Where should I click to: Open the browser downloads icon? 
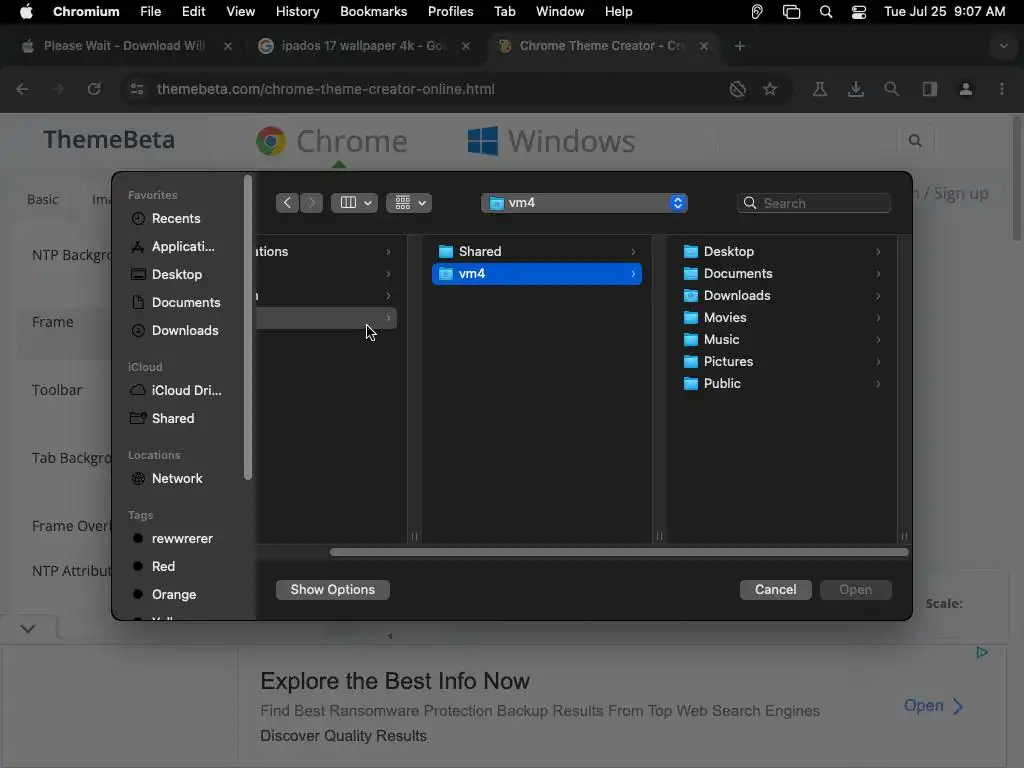[856, 89]
